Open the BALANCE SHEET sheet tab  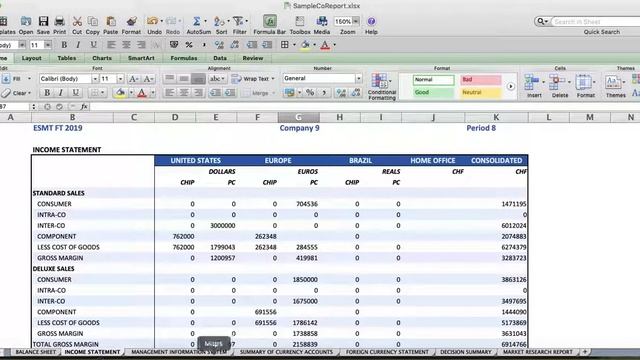coord(36,352)
